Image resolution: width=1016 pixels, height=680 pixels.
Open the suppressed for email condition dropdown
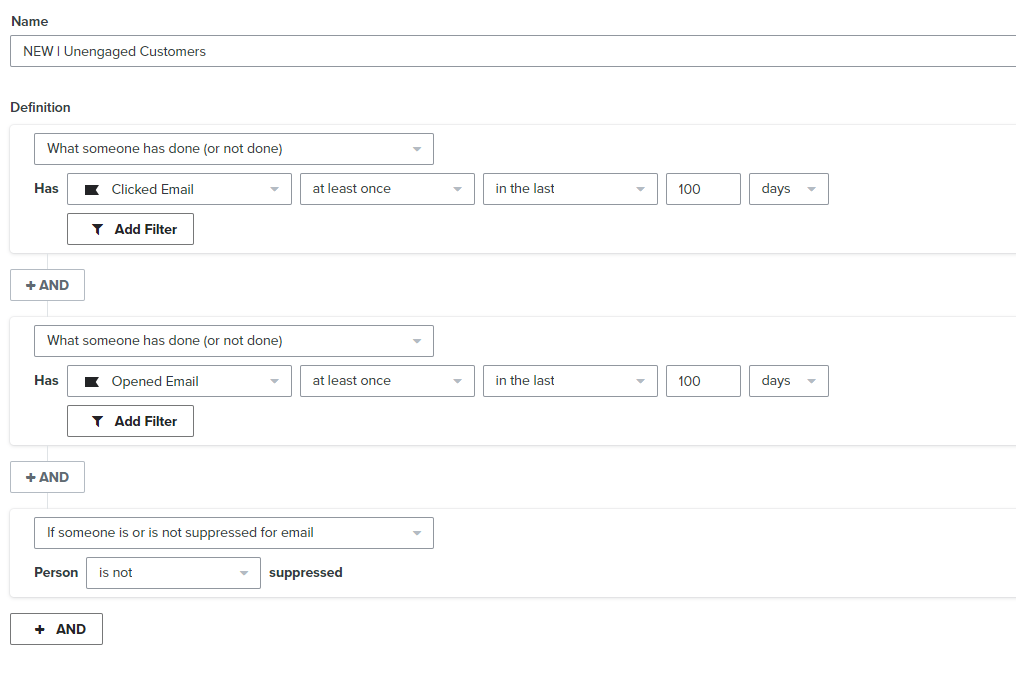click(234, 533)
